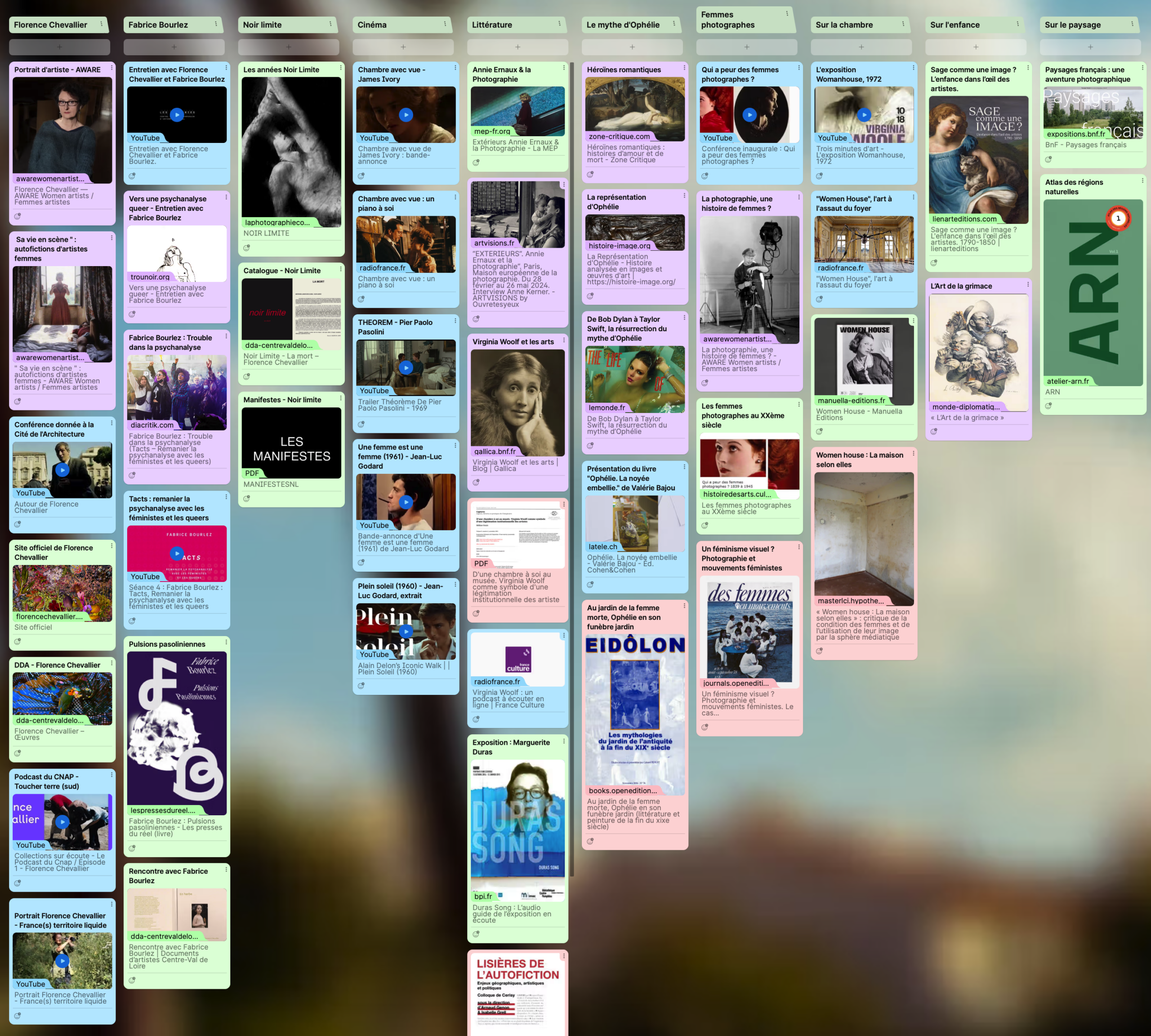Open the "Cinéma" column three-dot menu

coord(445,24)
